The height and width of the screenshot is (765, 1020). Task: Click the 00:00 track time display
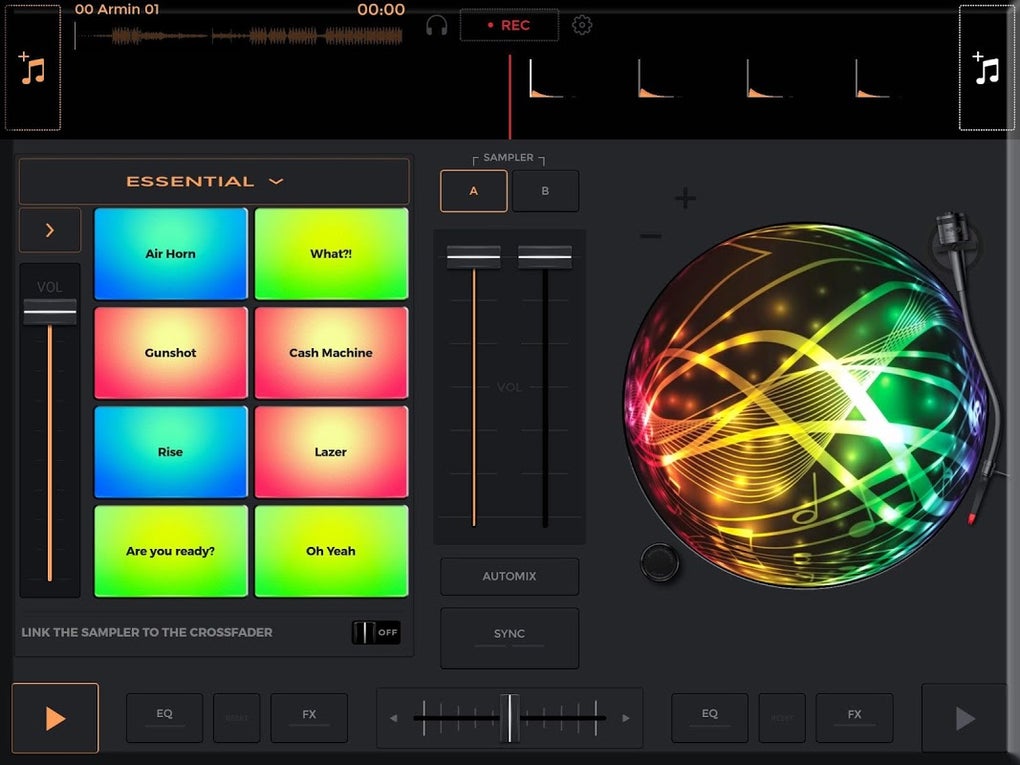point(381,9)
